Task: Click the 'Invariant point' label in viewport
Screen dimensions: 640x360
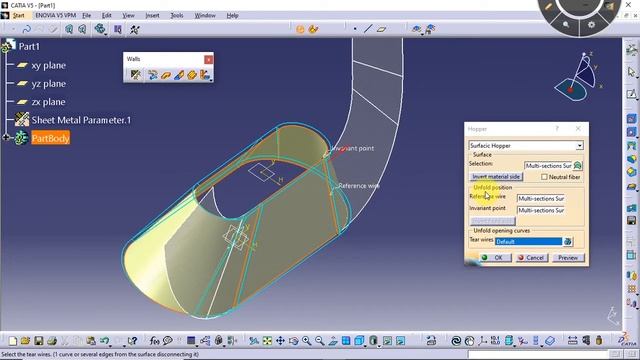Action: [x=353, y=148]
